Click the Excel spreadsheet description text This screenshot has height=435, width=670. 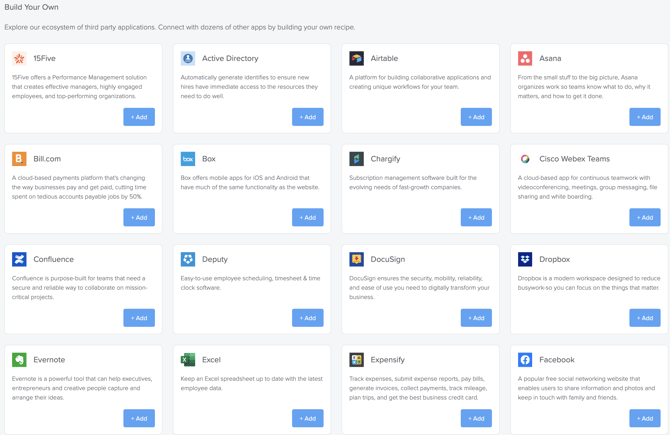click(252, 383)
